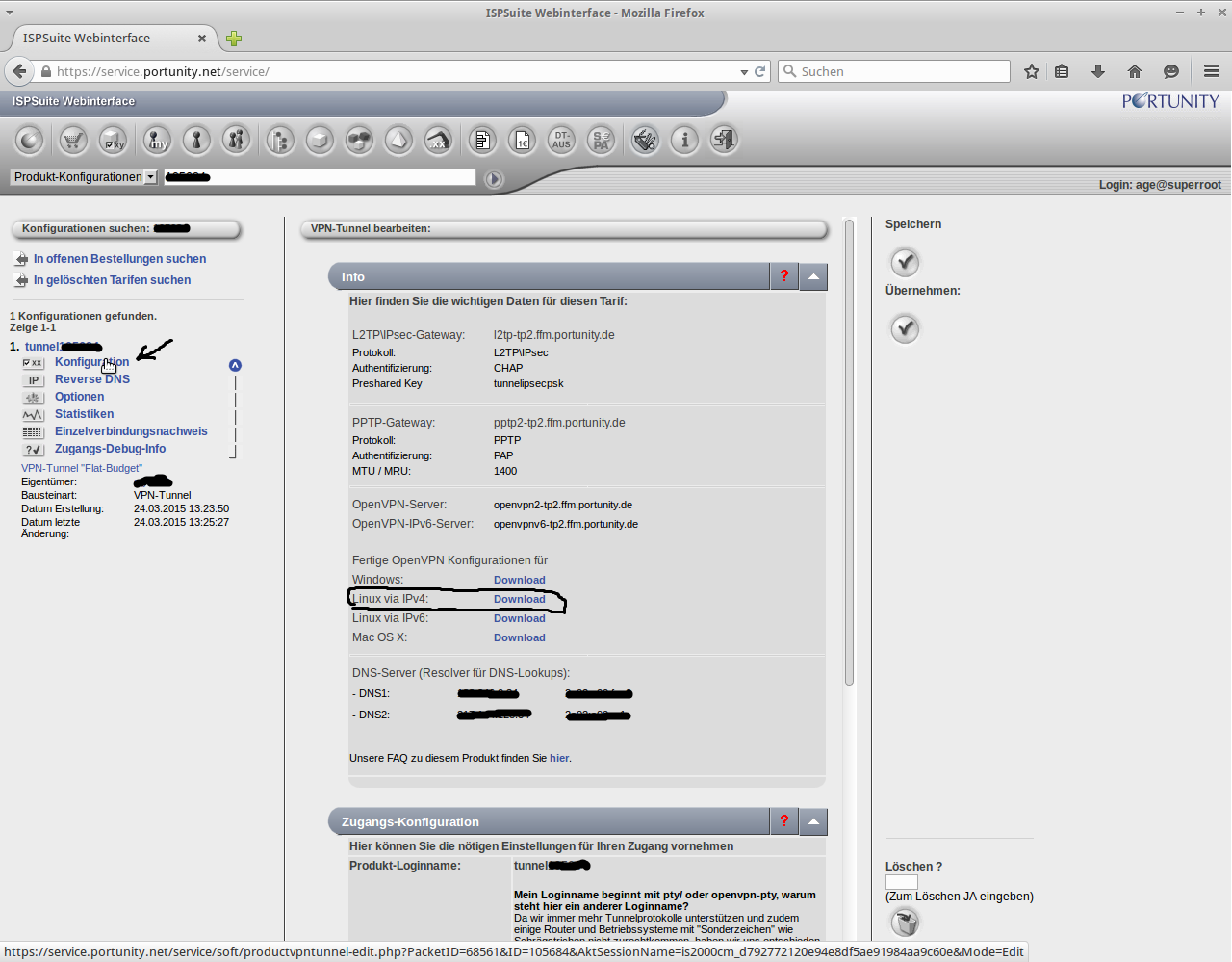Viewport: 1232px width, 962px height.
Task: Click the go arrow beside search field
Action: 494,179
